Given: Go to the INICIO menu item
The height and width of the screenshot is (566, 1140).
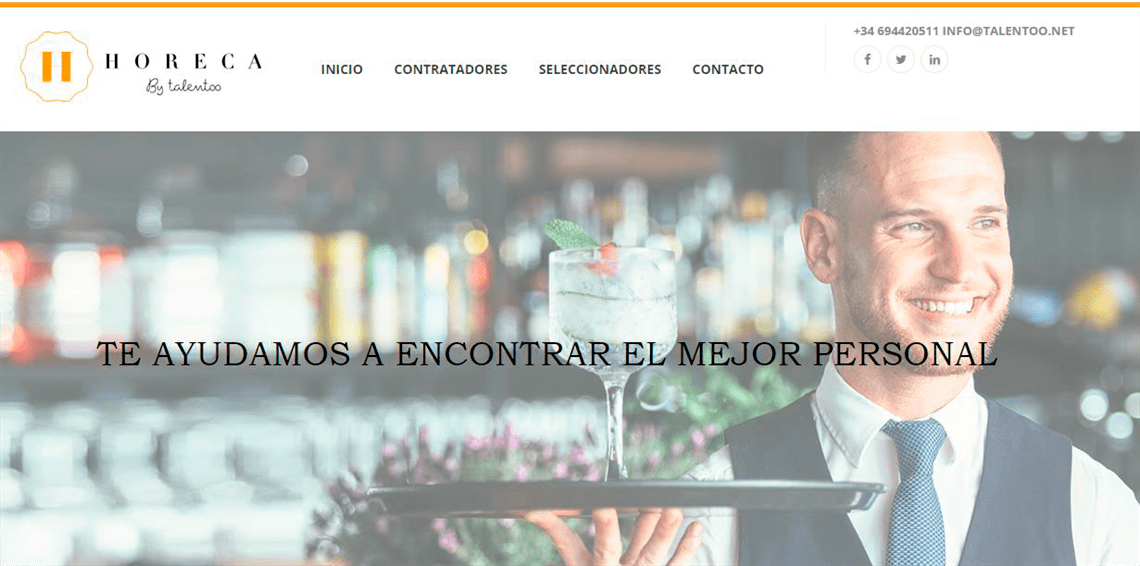Looking at the screenshot, I should point(342,70).
